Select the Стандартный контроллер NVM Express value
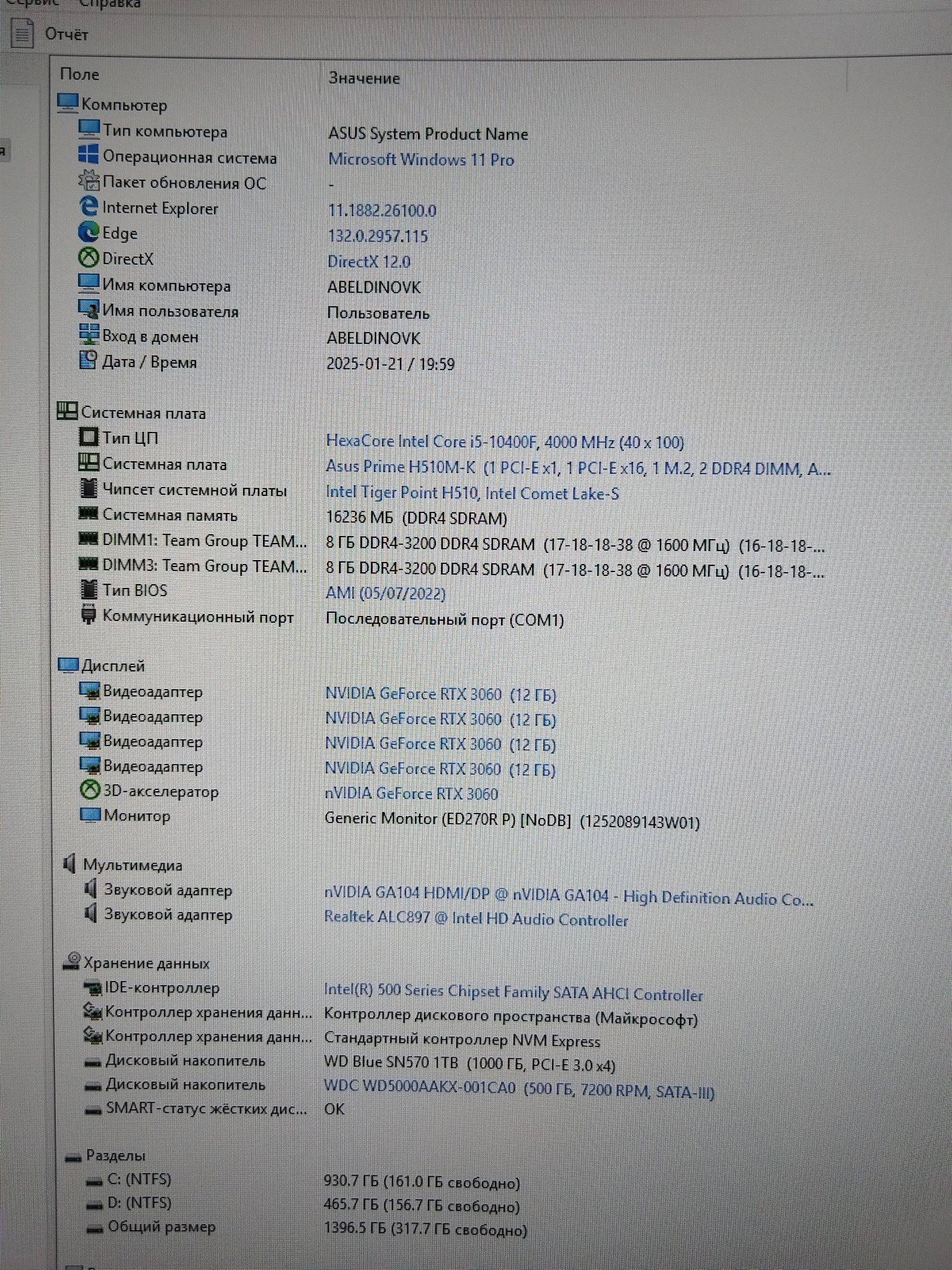This screenshot has height=1270, width=952. tap(462, 1040)
